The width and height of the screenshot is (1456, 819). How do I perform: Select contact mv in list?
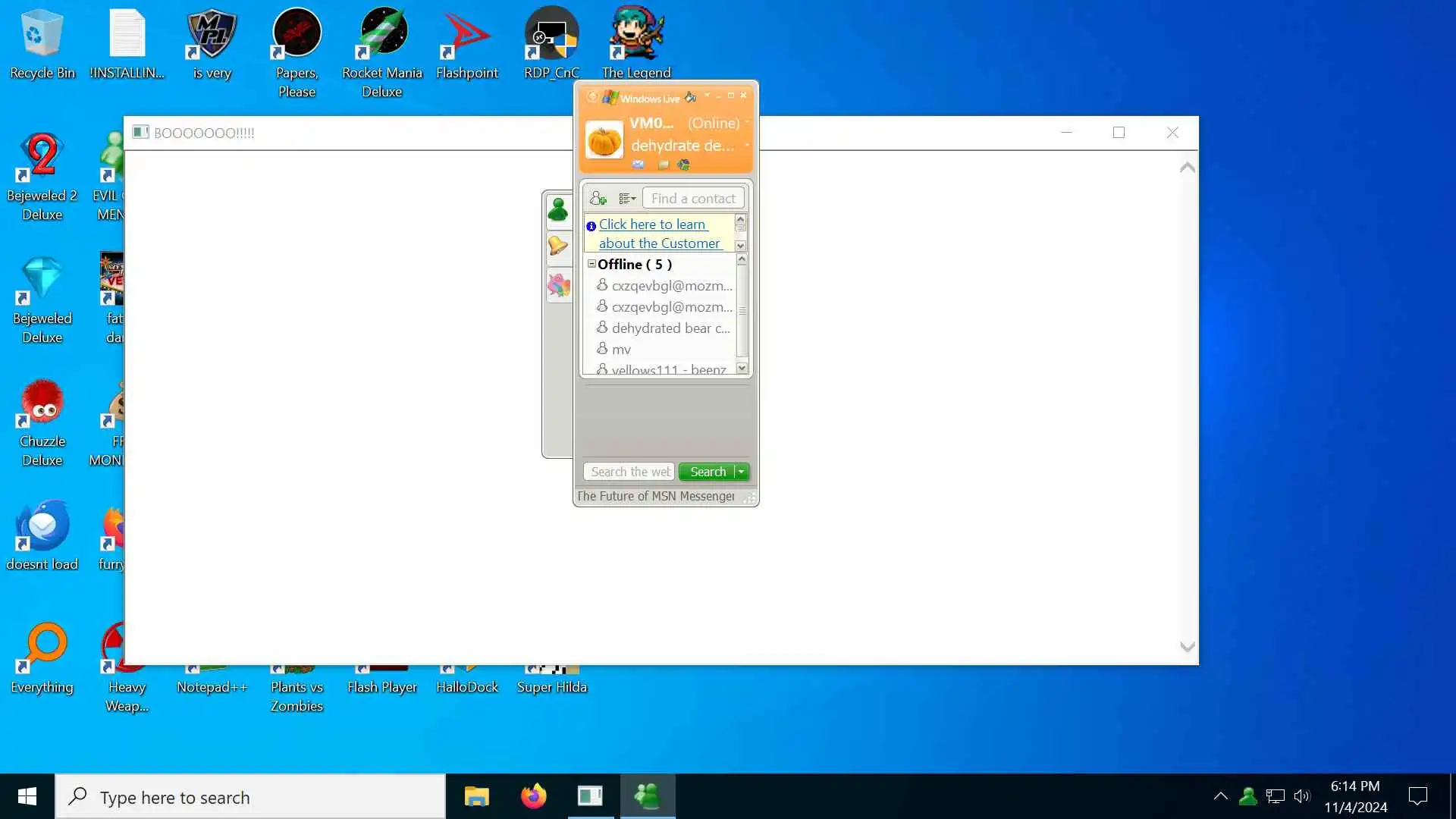621,350
